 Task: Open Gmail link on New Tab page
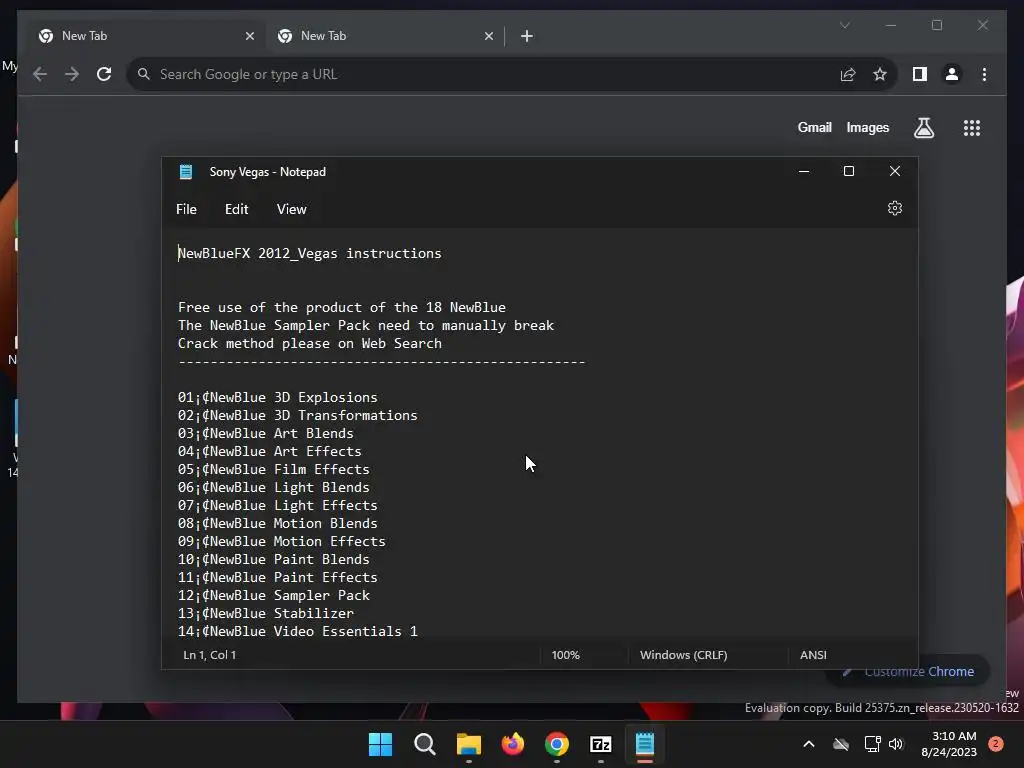814,127
